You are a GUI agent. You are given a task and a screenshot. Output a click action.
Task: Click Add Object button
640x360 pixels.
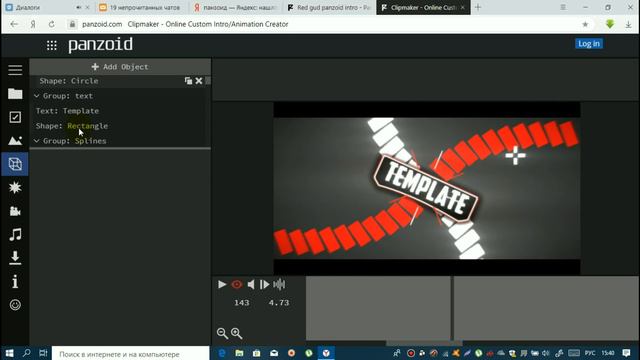click(120, 67)
